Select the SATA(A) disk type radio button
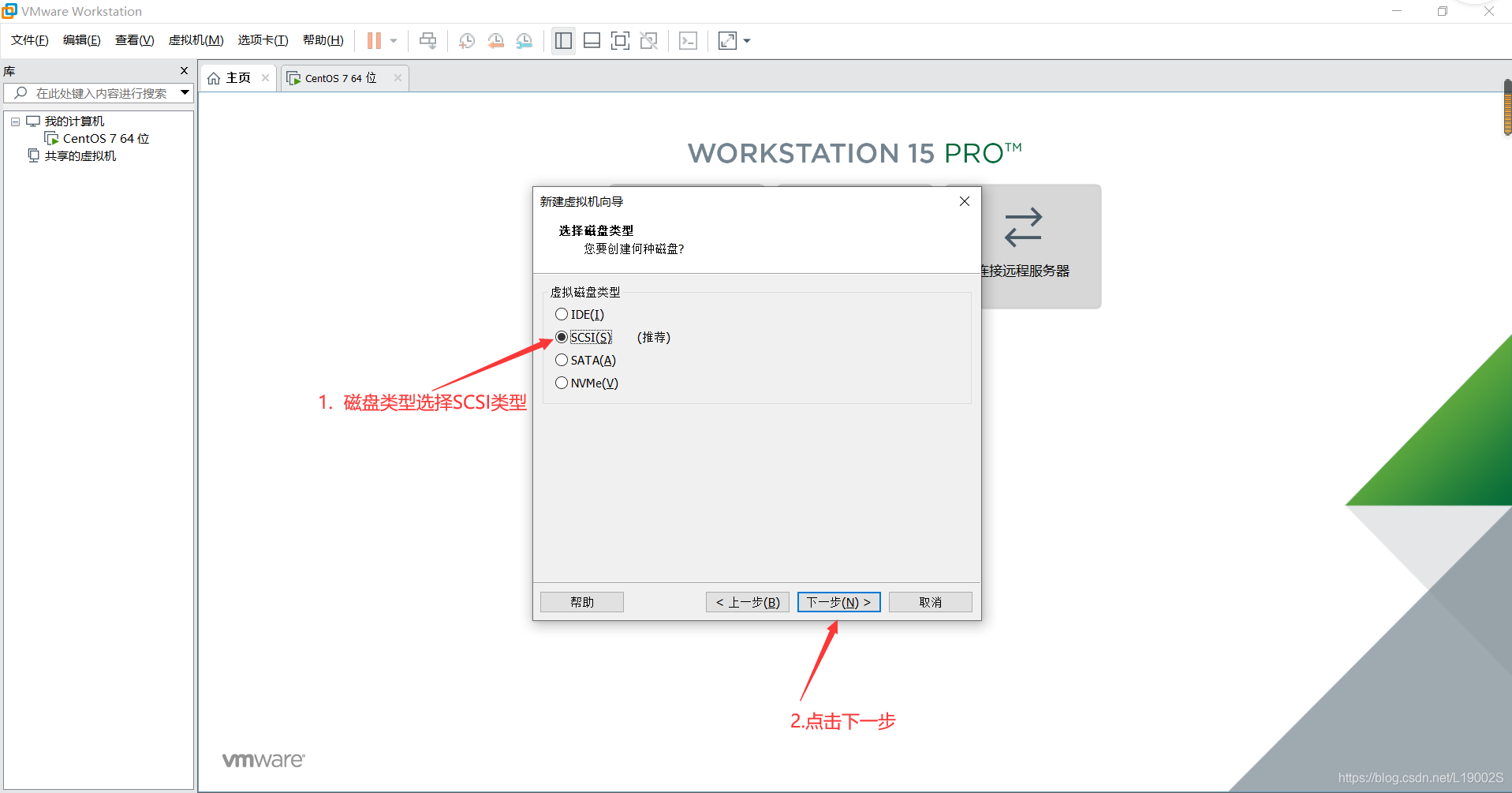Screen dimensions: 1512x793 pos(562,361)
